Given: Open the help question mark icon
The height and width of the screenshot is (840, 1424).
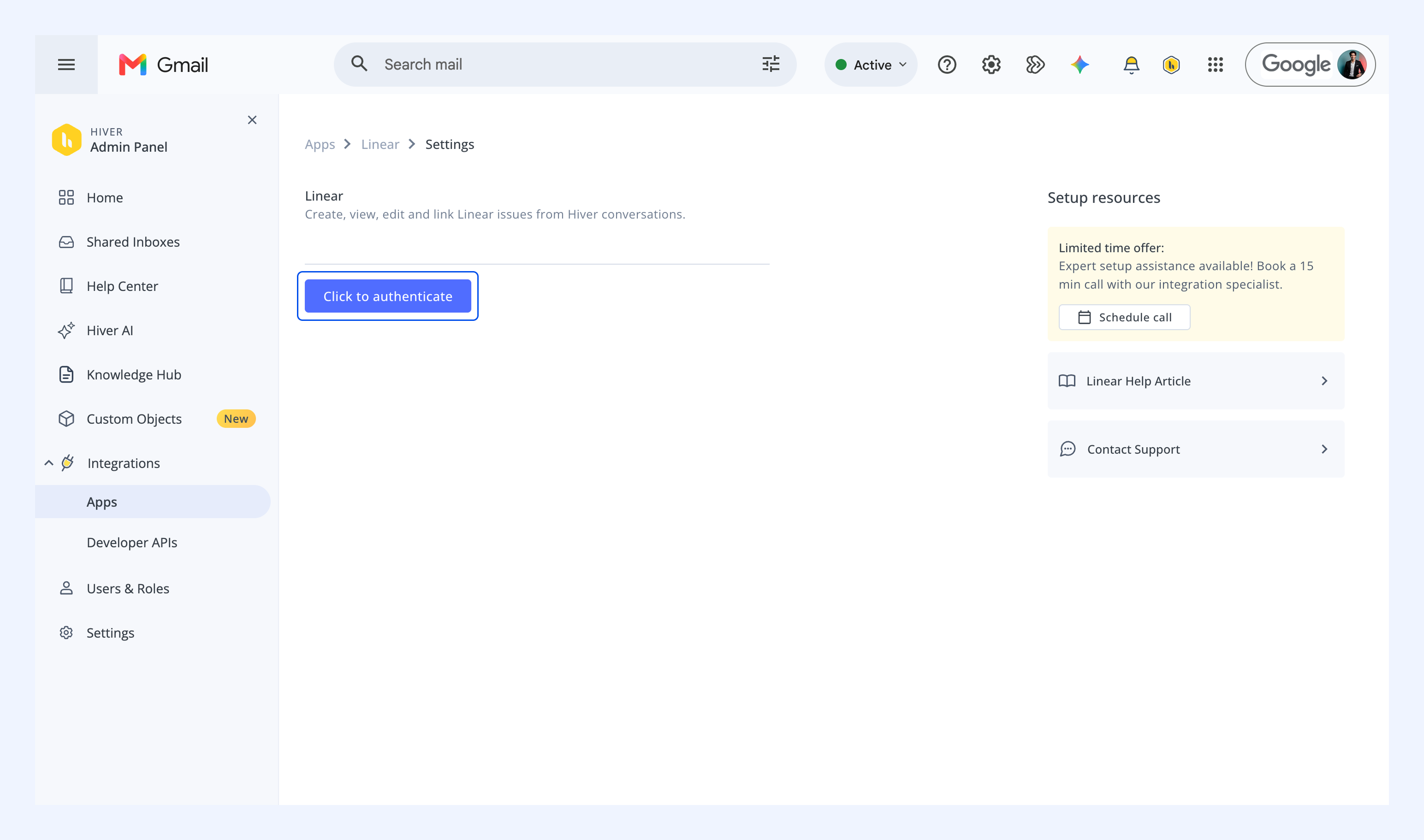Looking at the screenshot, I should (x=947, y=65).
